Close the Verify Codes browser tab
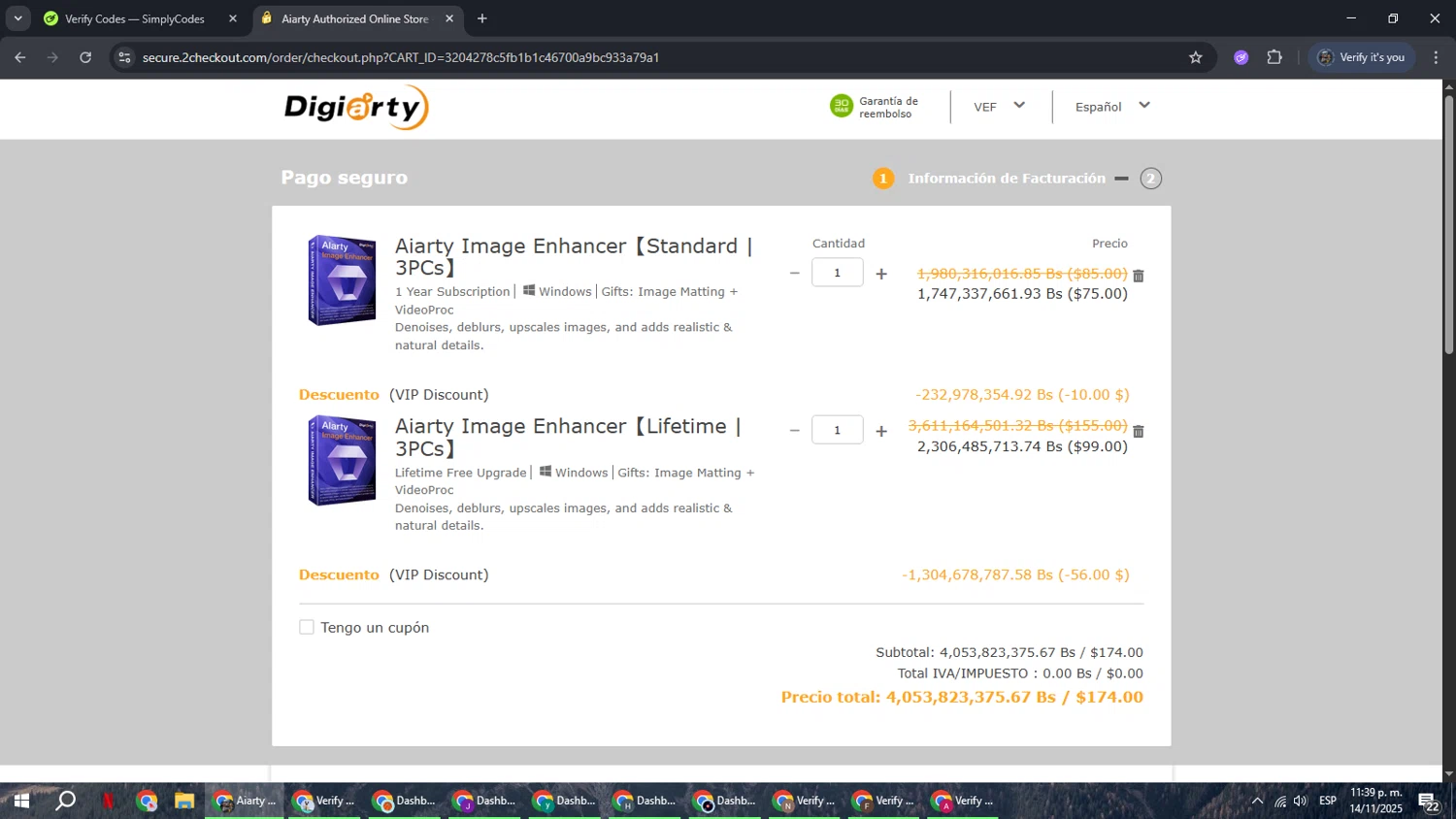 tap(233, 18)
